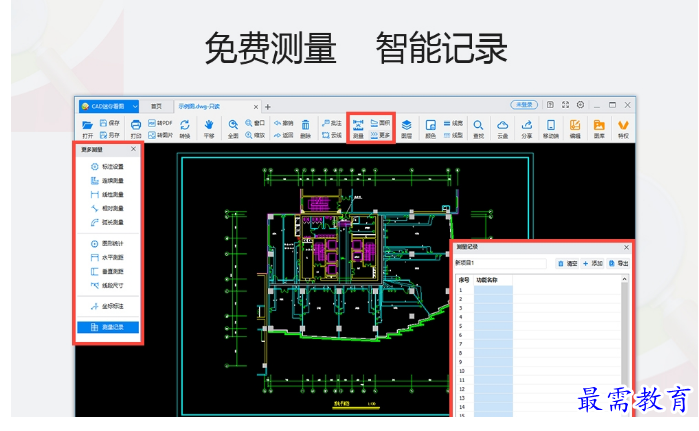Choose 图形统计 in the measure panel
Image resolution: width=699 pixels, height=431 pixels.
click(x=107, y=243)
